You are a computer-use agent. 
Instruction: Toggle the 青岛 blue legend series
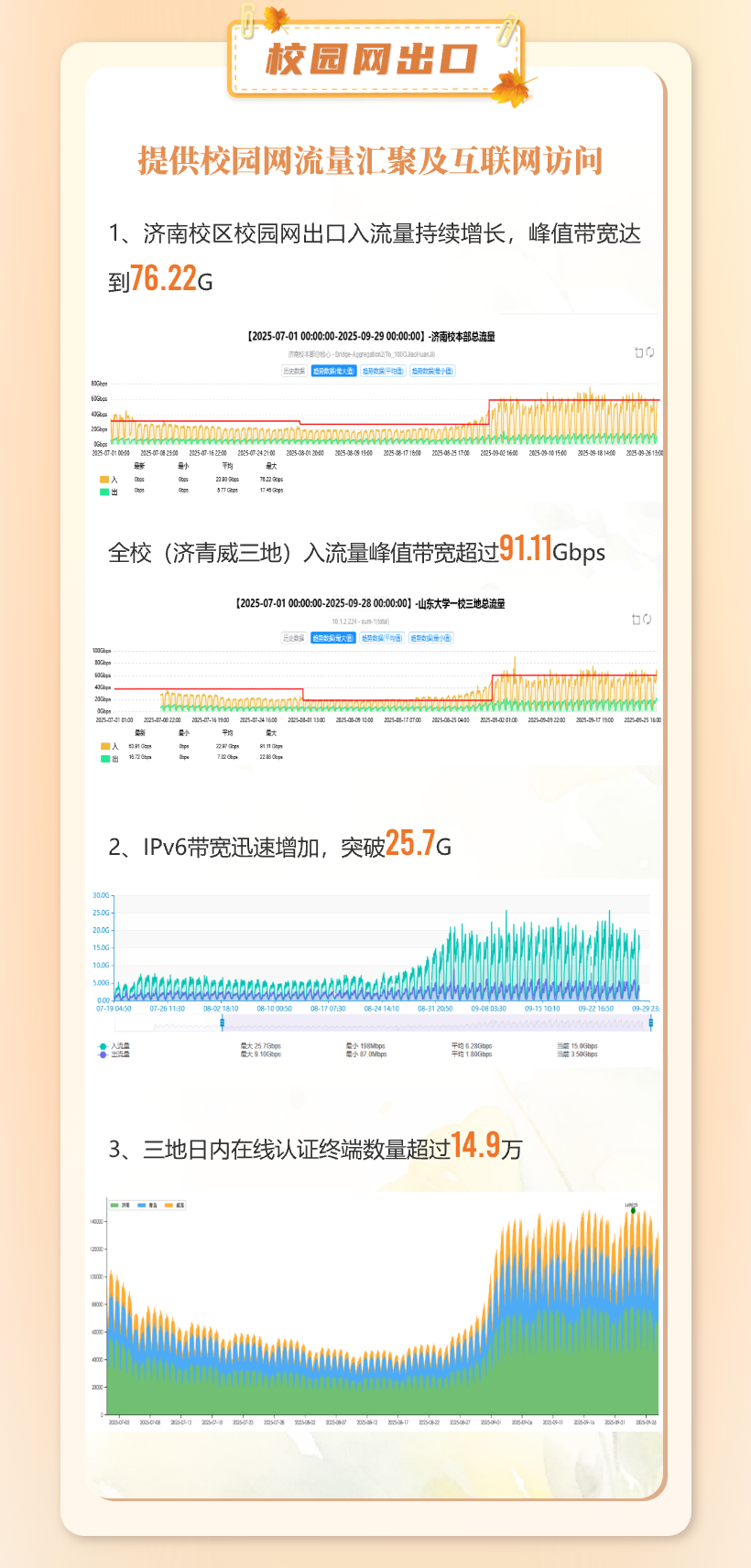point(142,1206)
